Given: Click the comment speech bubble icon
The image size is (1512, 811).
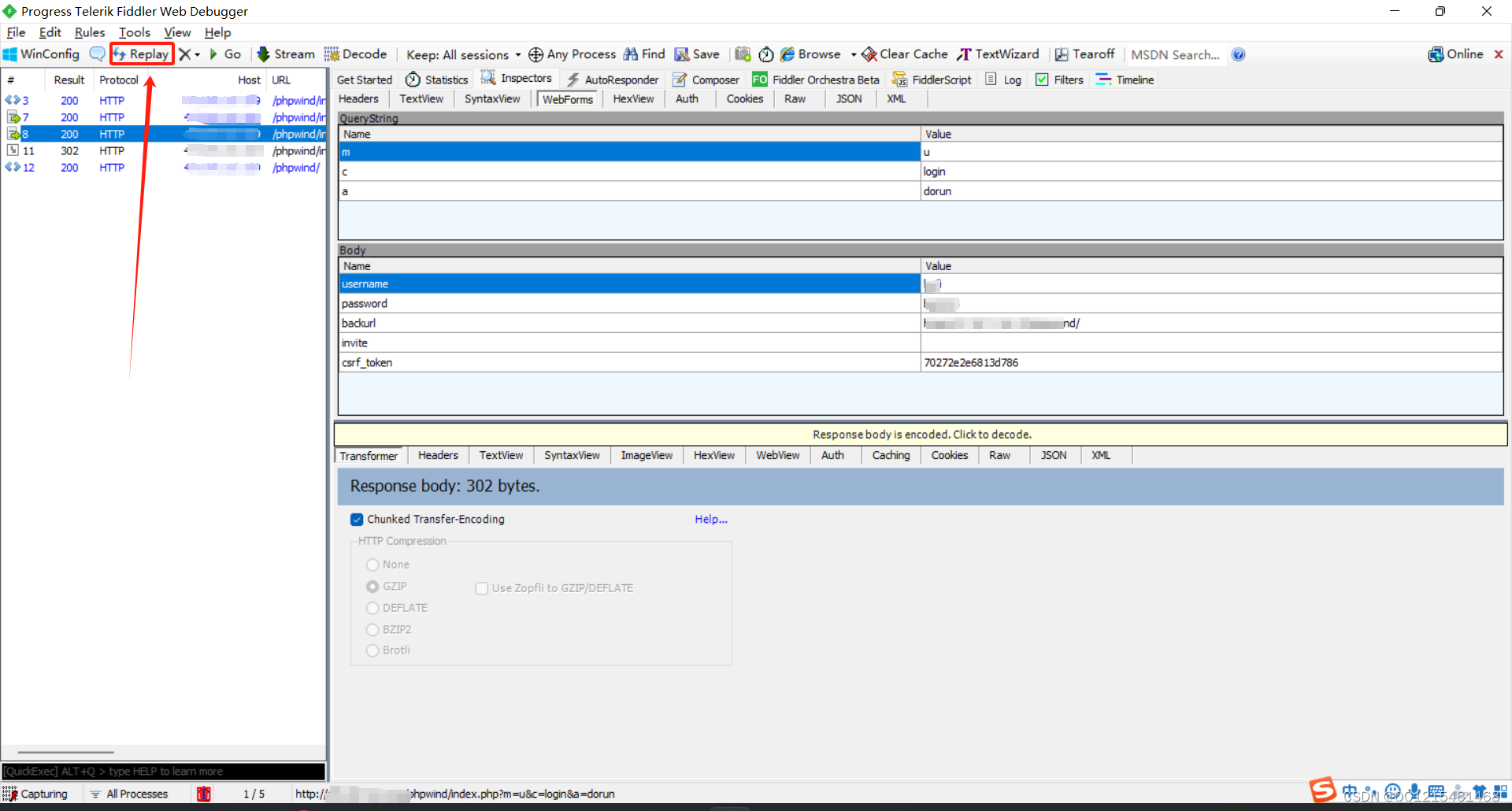Looking at the screenshot, I should click(97, 54).
